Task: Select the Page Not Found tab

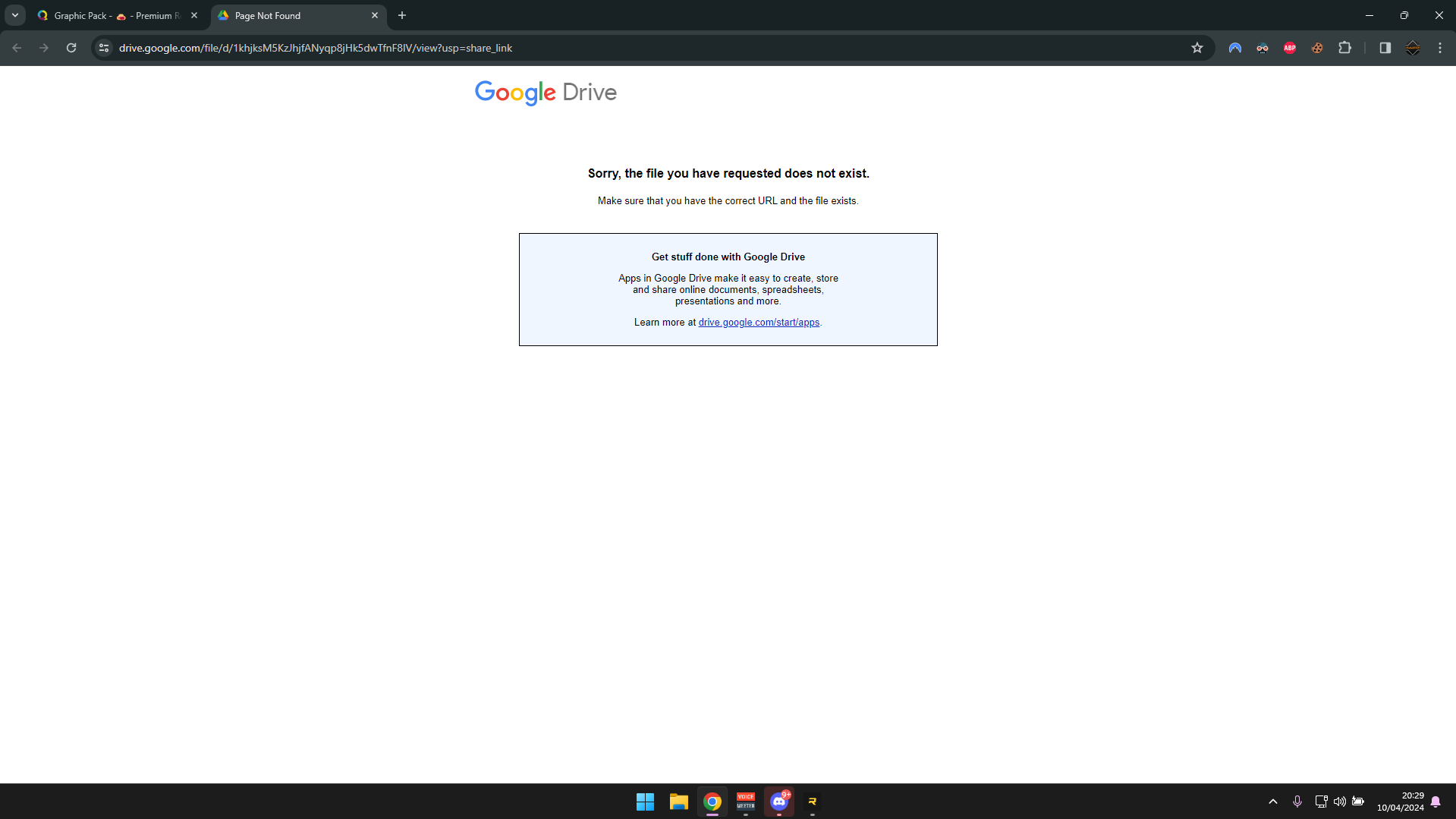Action: click(x=298, y=15)
